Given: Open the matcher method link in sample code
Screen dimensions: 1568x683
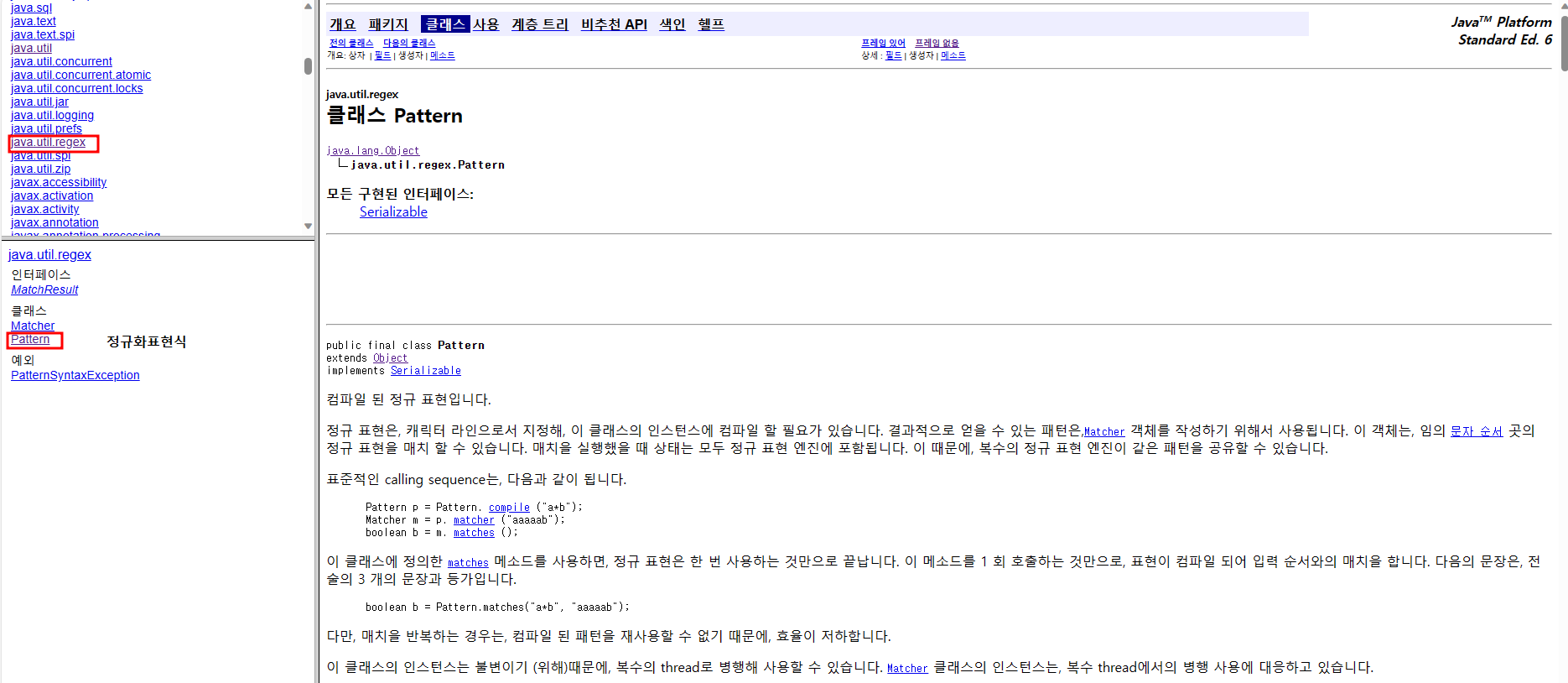Looking at the screenshot, I should coord(474,520).
